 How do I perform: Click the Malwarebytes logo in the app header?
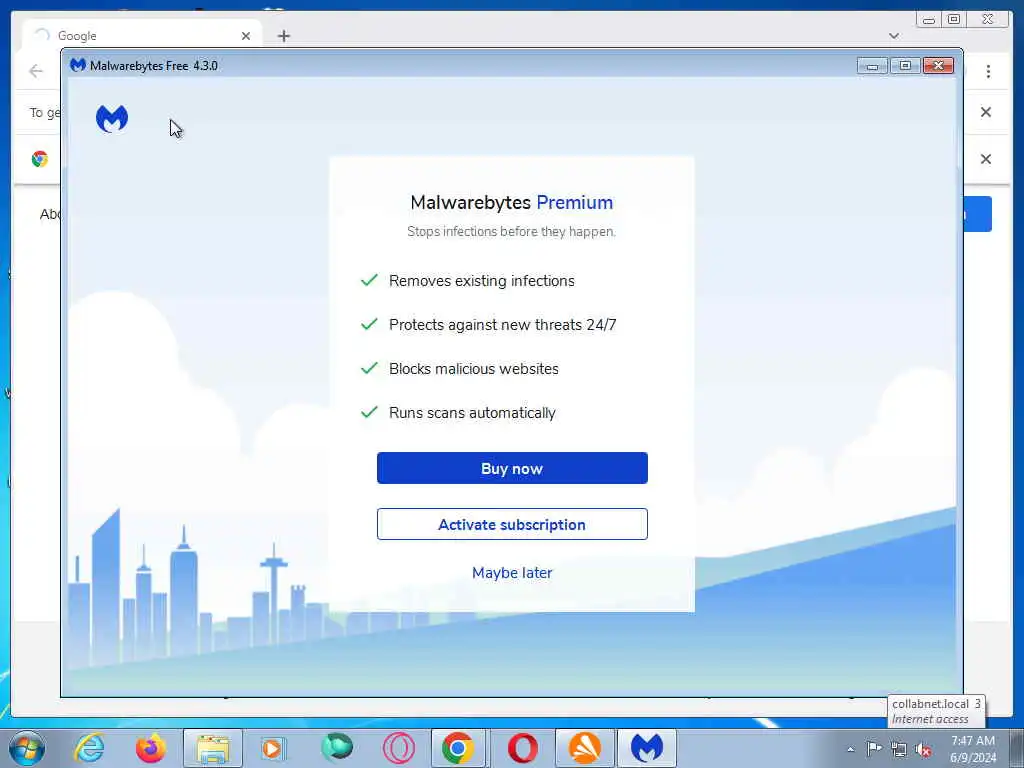112,119
